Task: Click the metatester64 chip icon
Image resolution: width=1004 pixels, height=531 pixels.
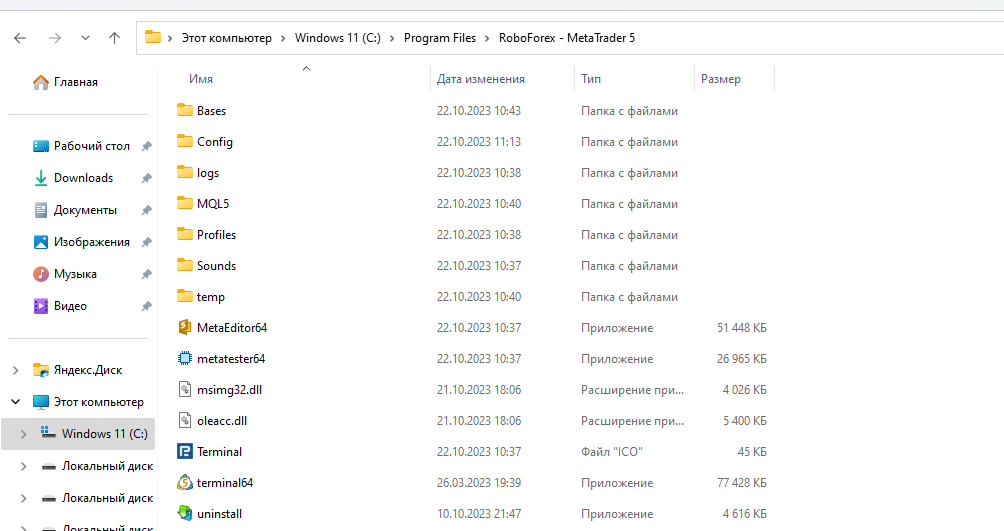Action: pyautogui.click(x=184, y=359)
